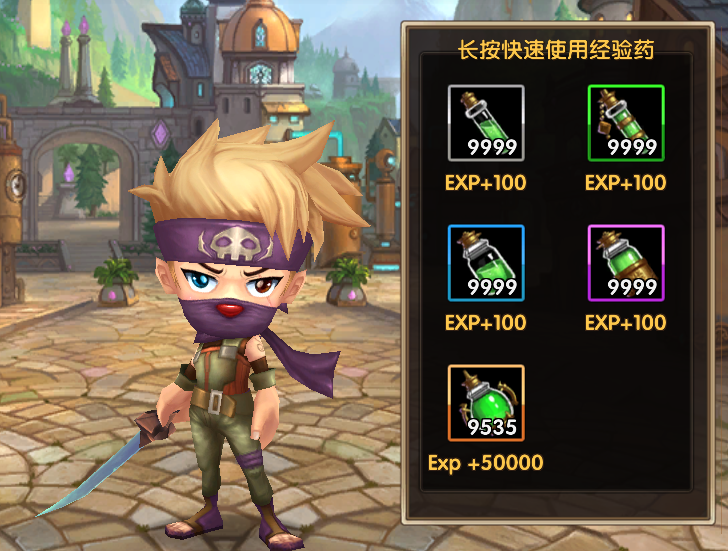Use the orange-framed Exp +50000 potion

[486, 403]
